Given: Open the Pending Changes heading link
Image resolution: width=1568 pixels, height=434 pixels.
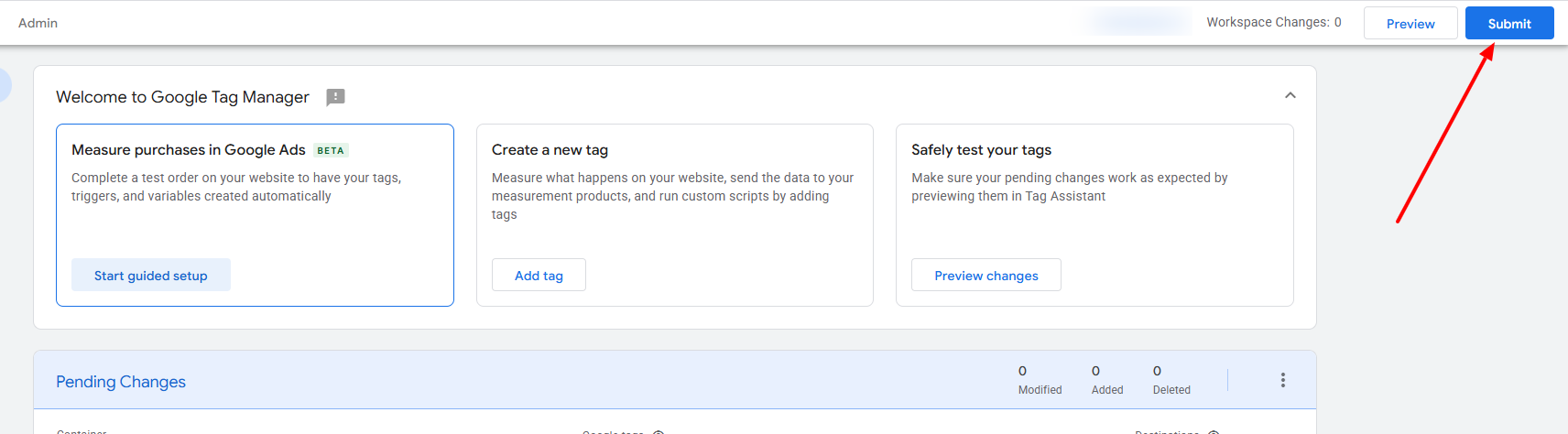Looking at the screenshot, I should coord(121,382).
